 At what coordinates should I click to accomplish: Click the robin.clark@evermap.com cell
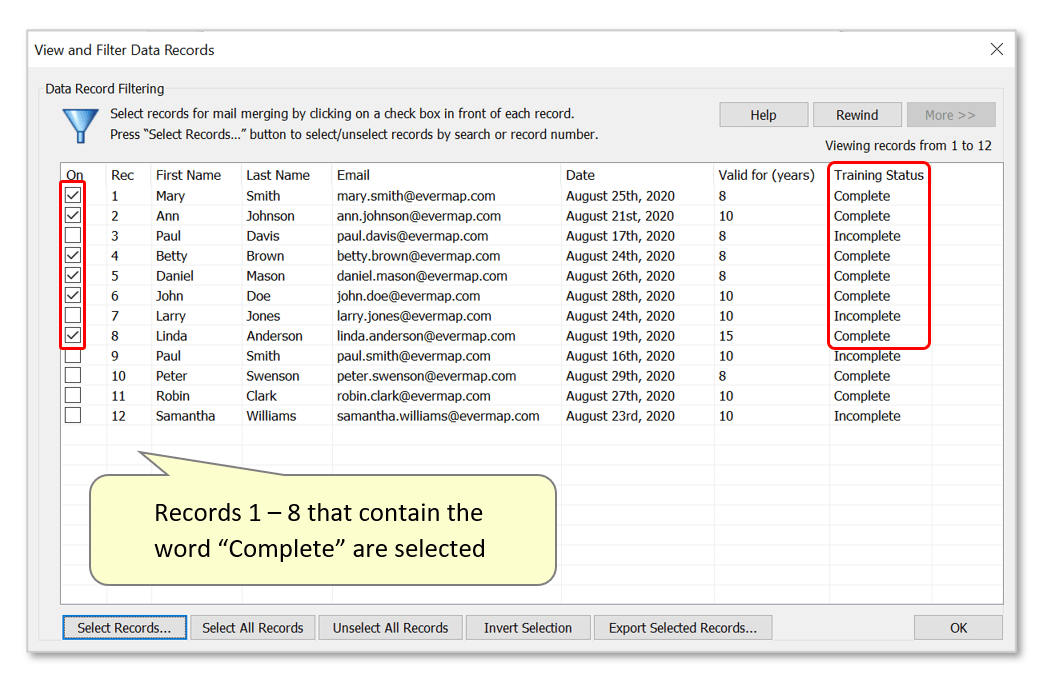point(414,396)
